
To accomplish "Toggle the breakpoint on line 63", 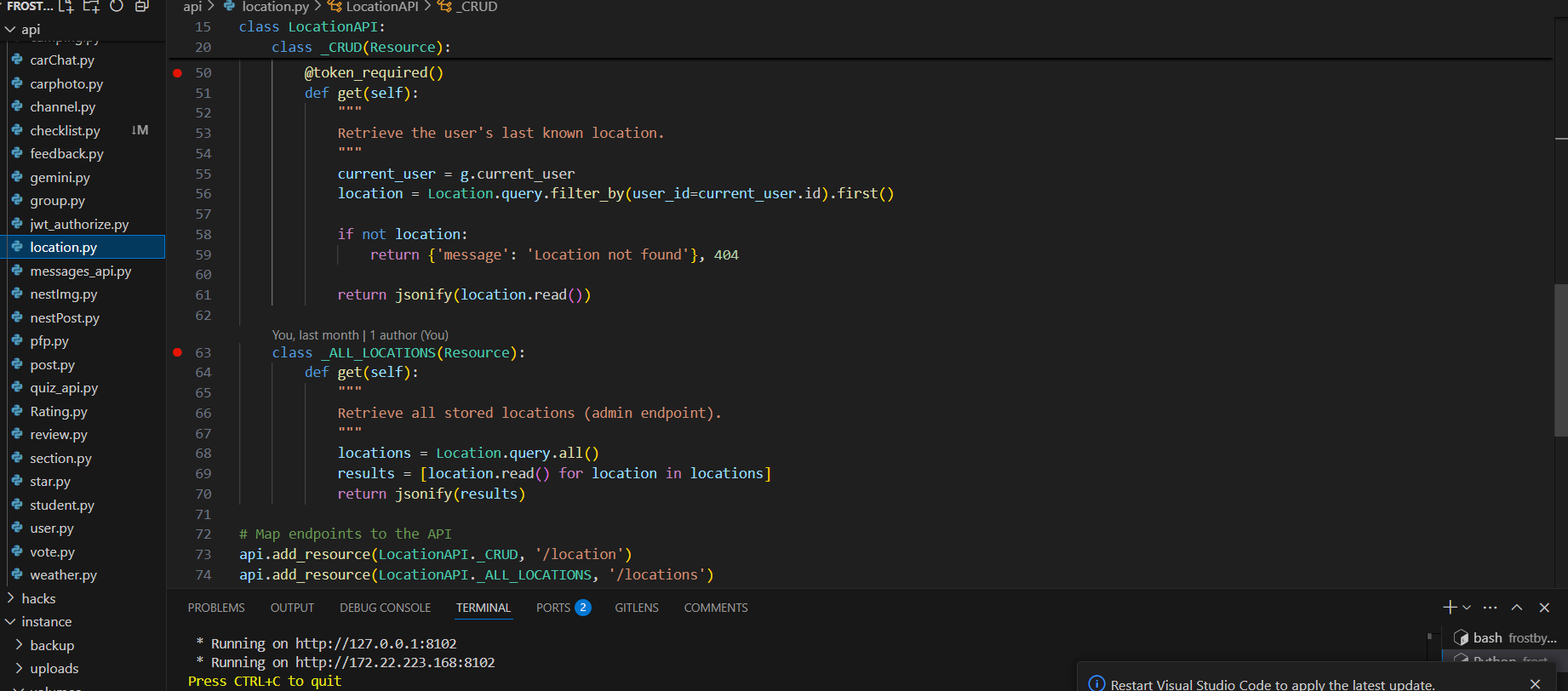I will (x=178, y=352).
